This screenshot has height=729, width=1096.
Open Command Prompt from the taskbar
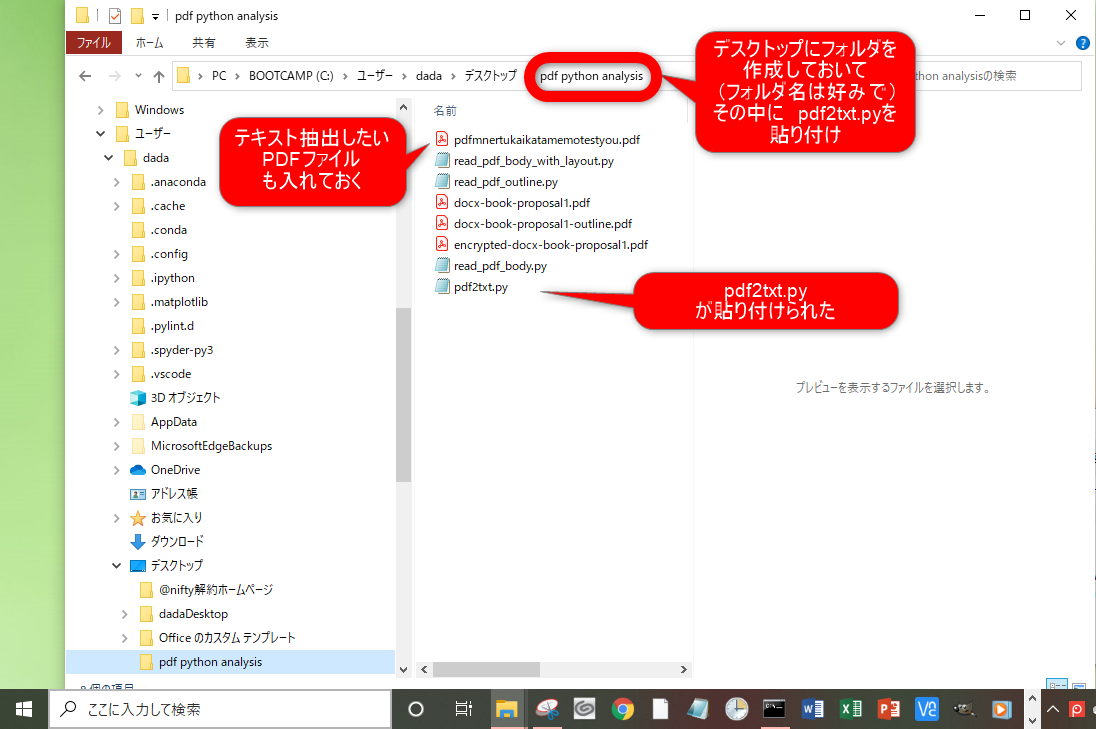click(774, 709)
